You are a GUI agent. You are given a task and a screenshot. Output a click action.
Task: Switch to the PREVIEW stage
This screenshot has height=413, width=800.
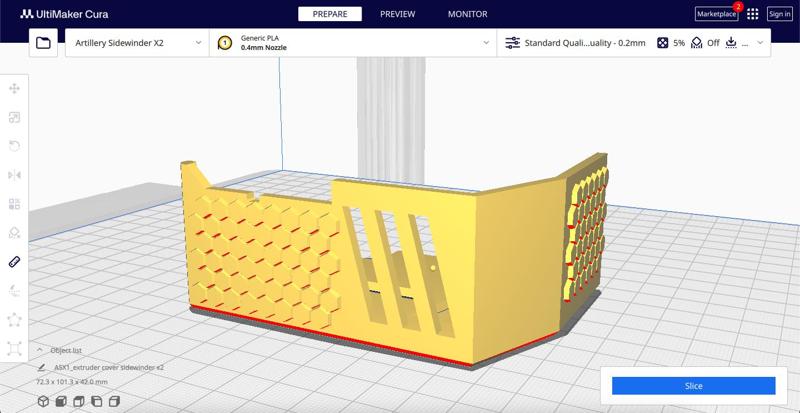(x=397, y=14)
